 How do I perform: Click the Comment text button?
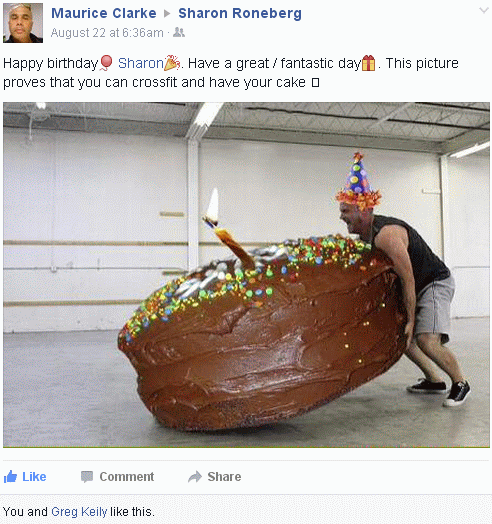tap(127, 477)
